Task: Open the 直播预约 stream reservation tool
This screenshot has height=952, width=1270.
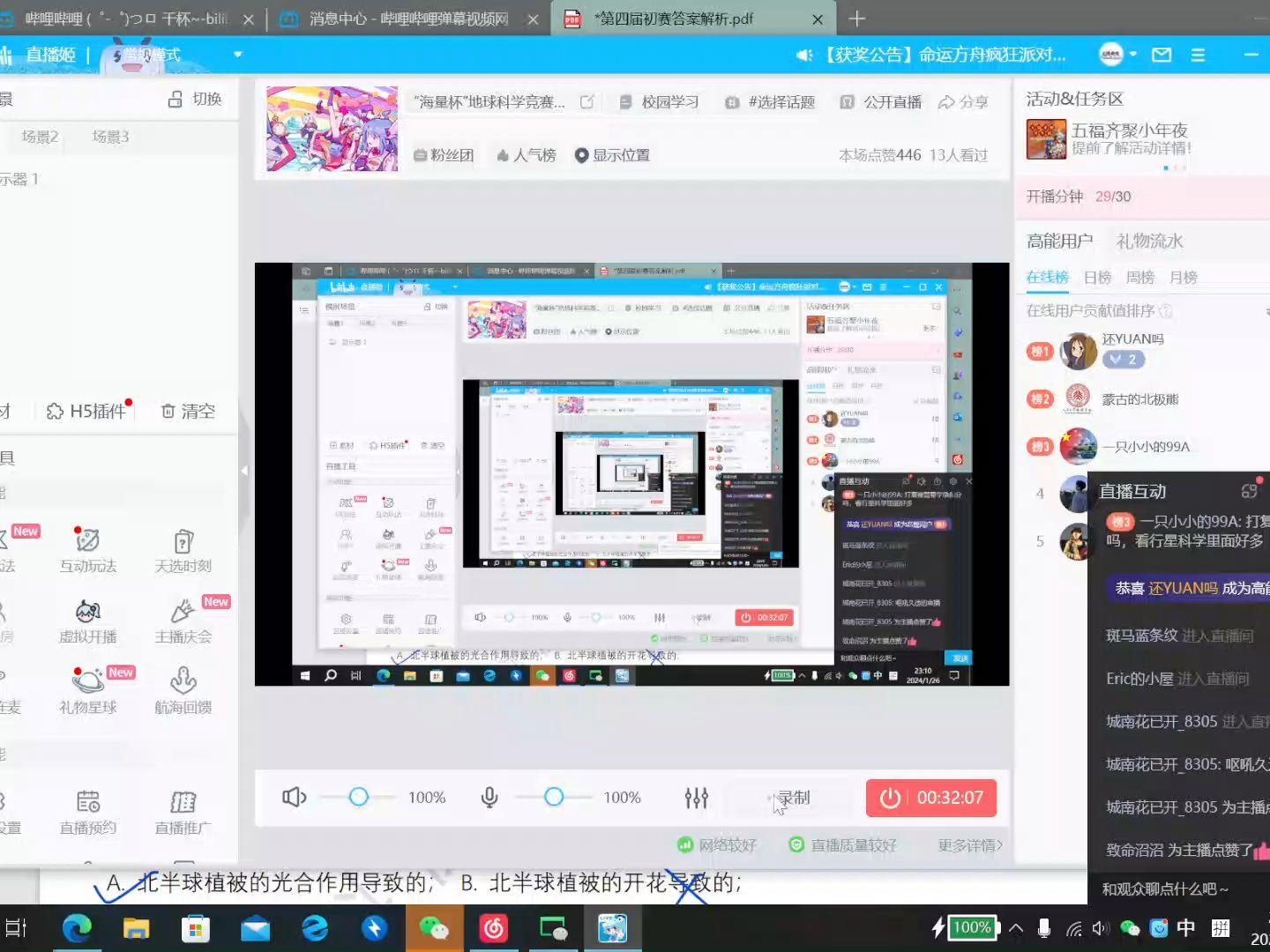Action: click(x=87, y=812)
